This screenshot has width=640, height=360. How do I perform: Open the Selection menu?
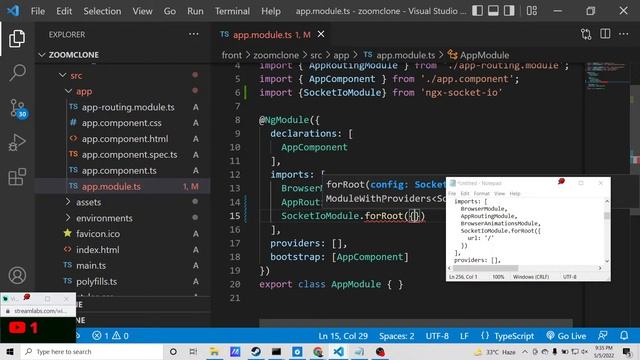pos(102,11)
